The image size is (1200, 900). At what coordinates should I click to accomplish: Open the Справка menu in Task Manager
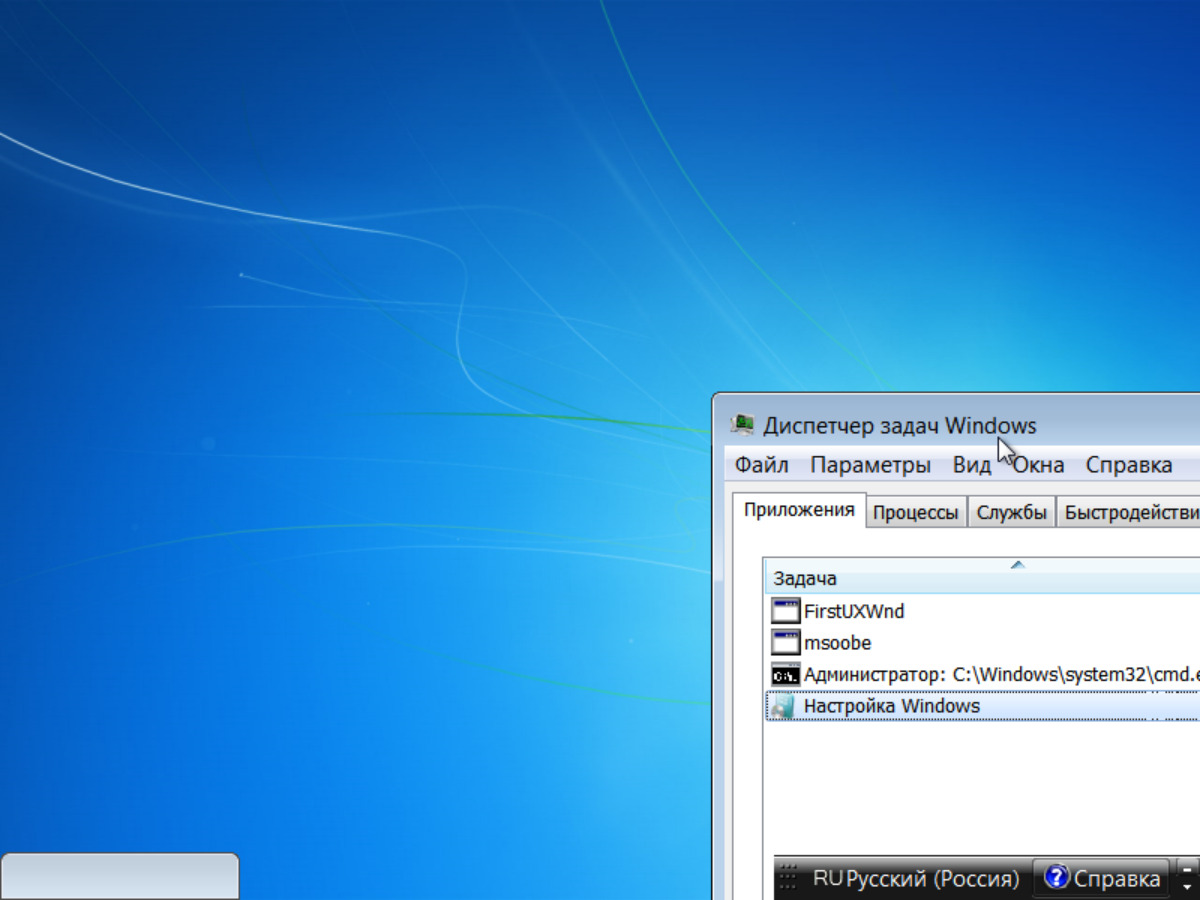pos(1128,465)
